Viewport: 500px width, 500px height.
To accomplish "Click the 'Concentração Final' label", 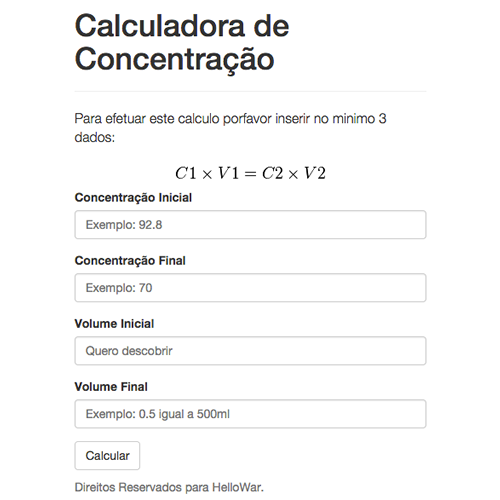I will point(130,261).
